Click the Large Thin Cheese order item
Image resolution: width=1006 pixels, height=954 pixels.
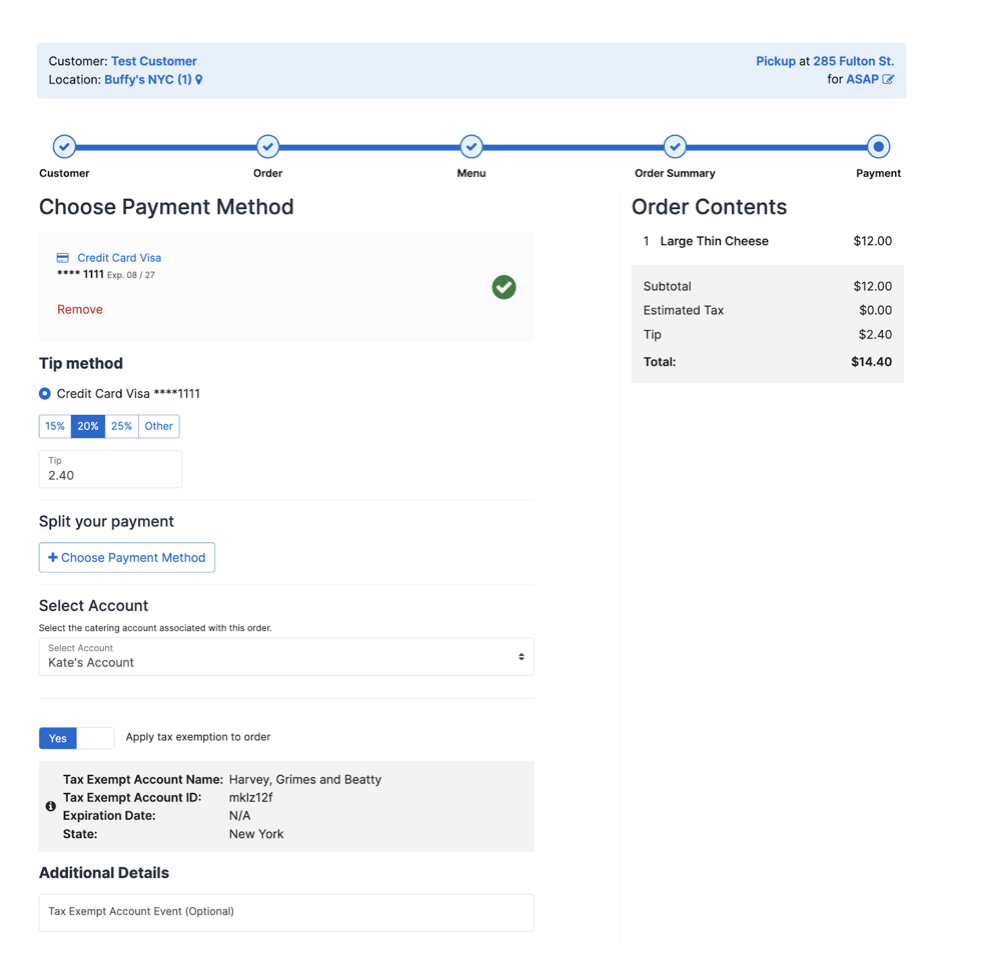(x=714, y=241)
